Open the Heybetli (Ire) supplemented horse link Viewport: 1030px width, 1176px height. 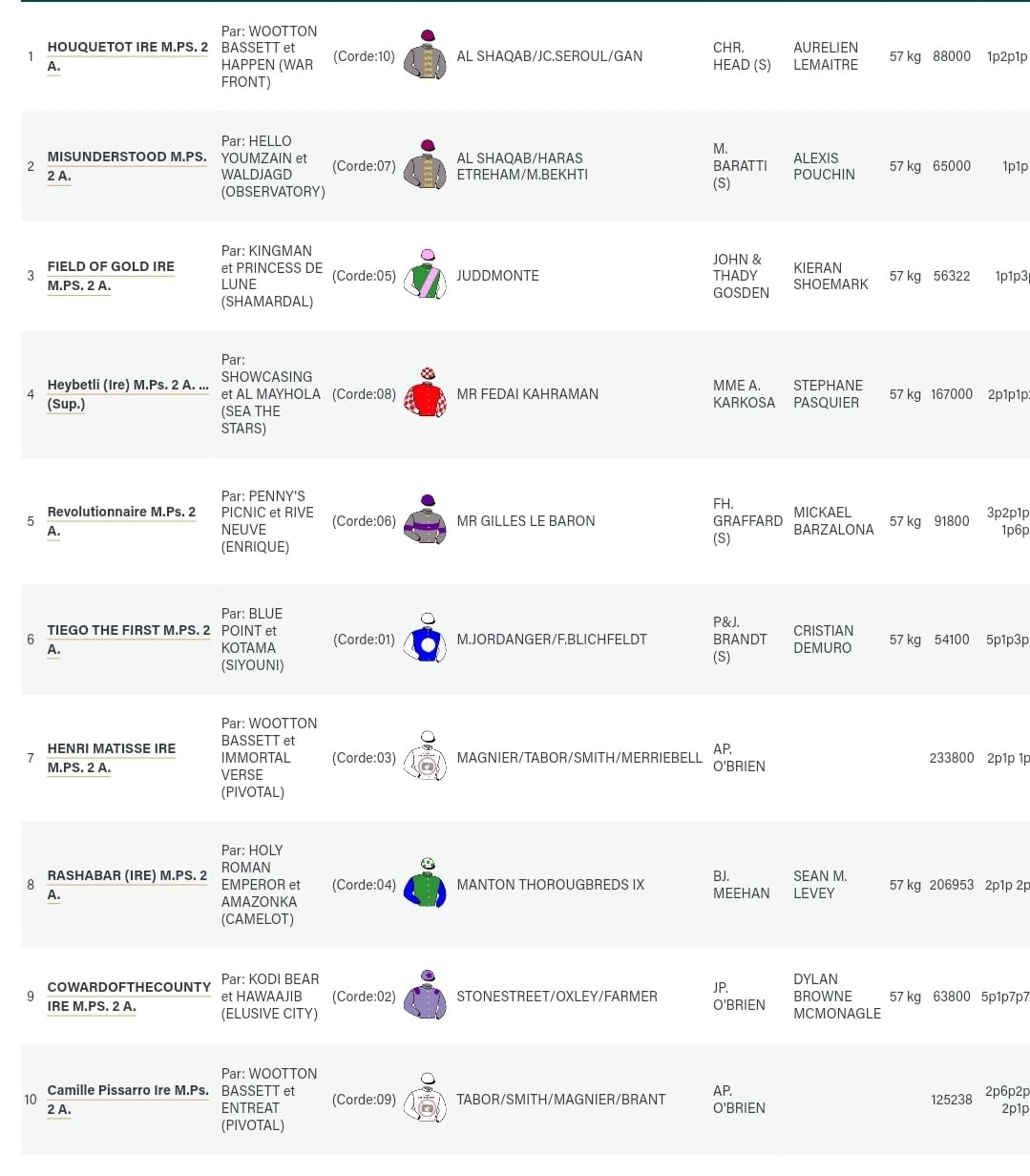pos(128,394)
